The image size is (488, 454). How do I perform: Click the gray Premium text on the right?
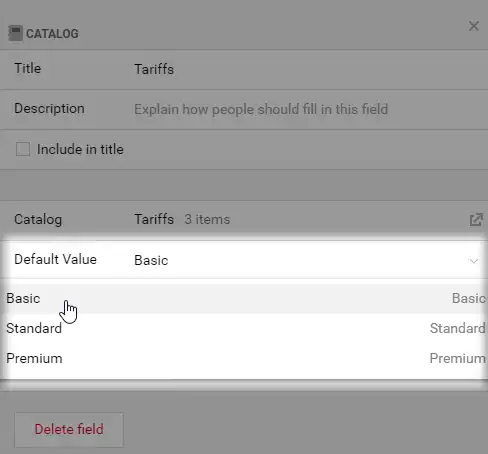(x=457, y=358)
